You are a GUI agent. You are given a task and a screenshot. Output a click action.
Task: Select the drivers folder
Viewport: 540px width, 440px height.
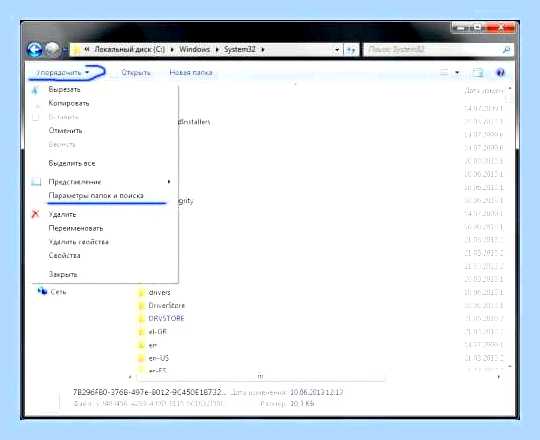(159, 292)
